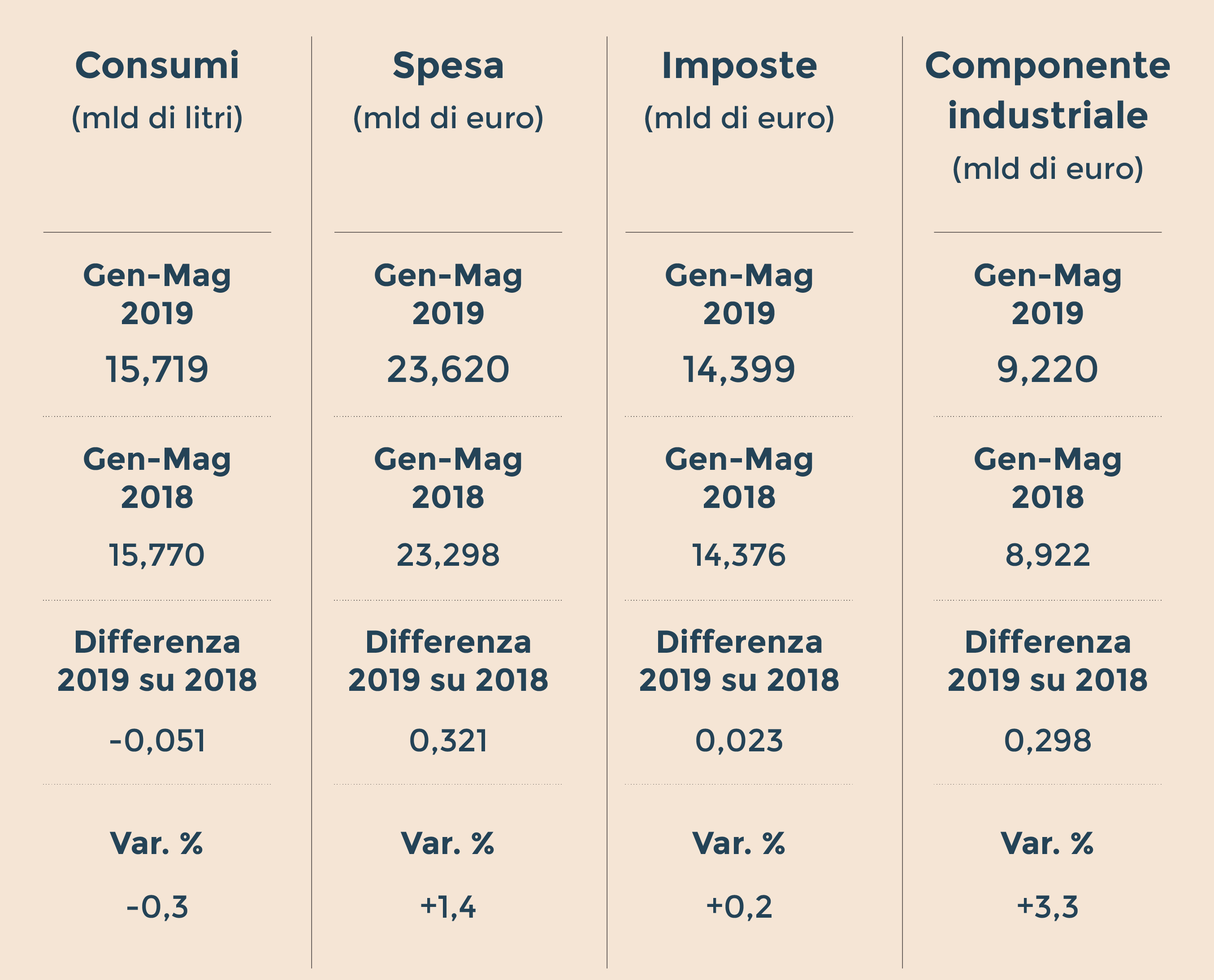
Task: Select the 15,719 Consumi 2019 value
Action: [157, 370]
